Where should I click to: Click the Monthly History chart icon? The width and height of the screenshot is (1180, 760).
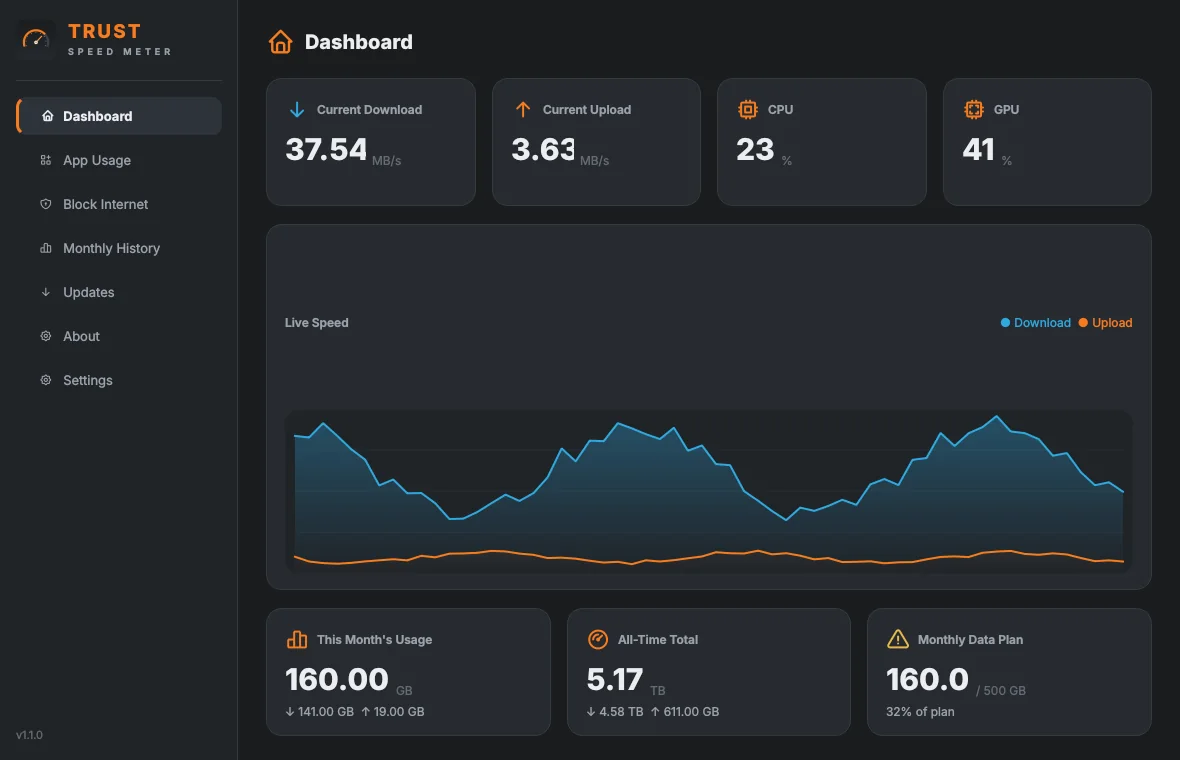46,248
